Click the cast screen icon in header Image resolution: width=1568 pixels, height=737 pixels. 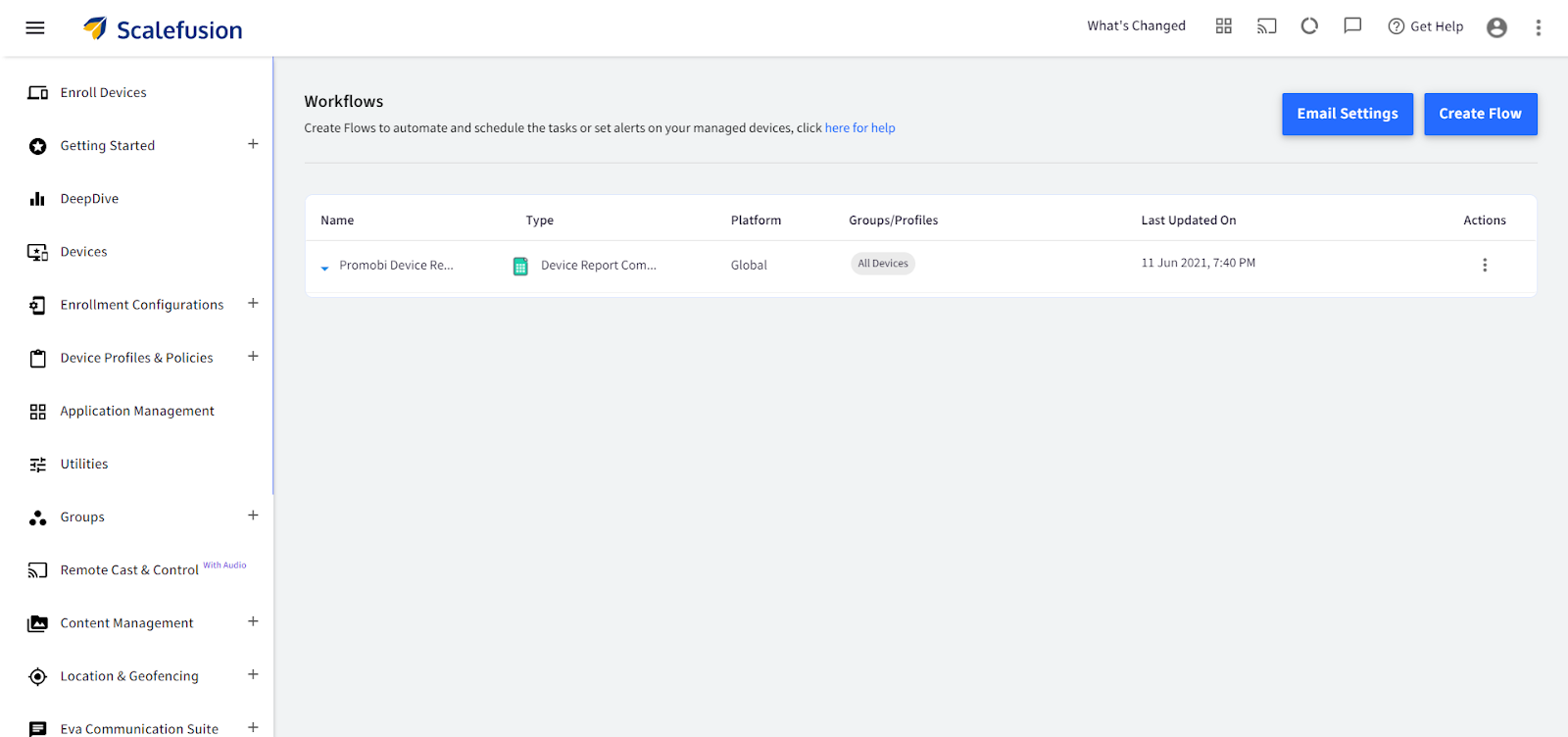coord(1267,26)
